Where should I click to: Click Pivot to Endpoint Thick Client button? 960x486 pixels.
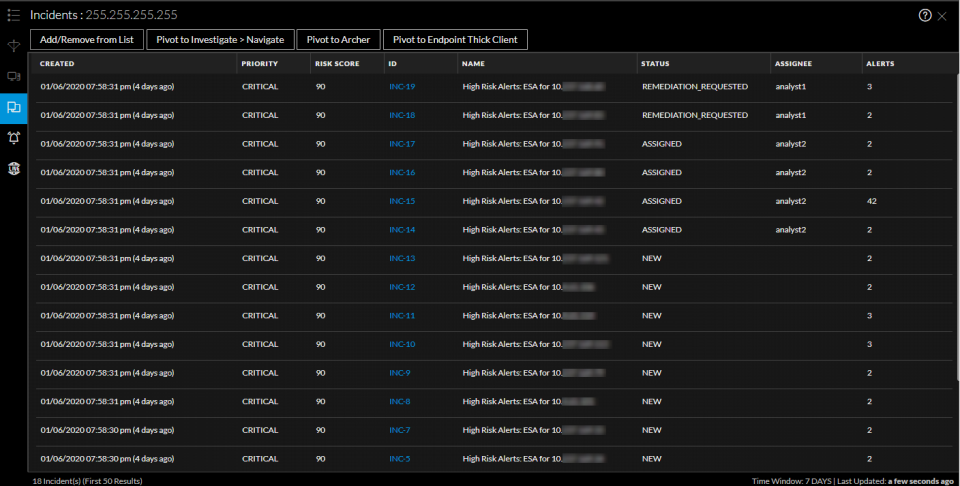tap(455, 39)
